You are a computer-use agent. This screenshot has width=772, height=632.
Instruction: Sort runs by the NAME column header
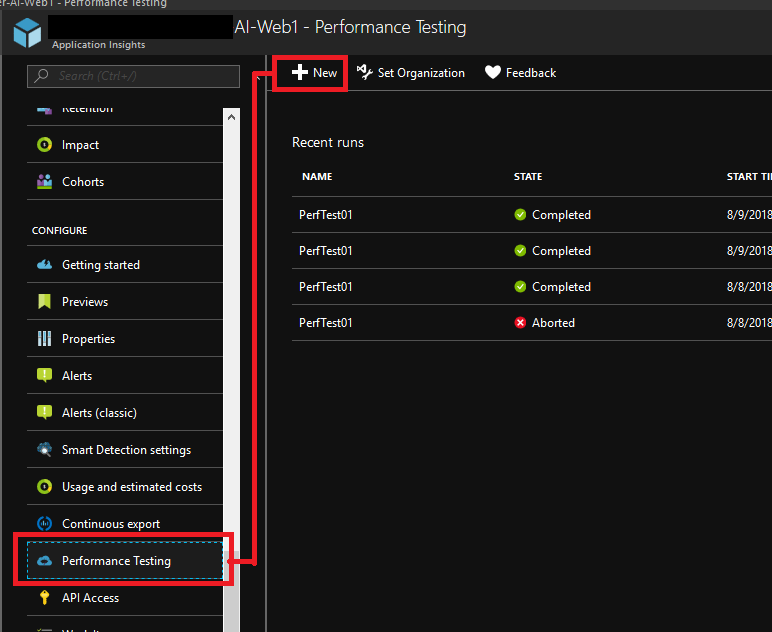click(x=317, y=177)
